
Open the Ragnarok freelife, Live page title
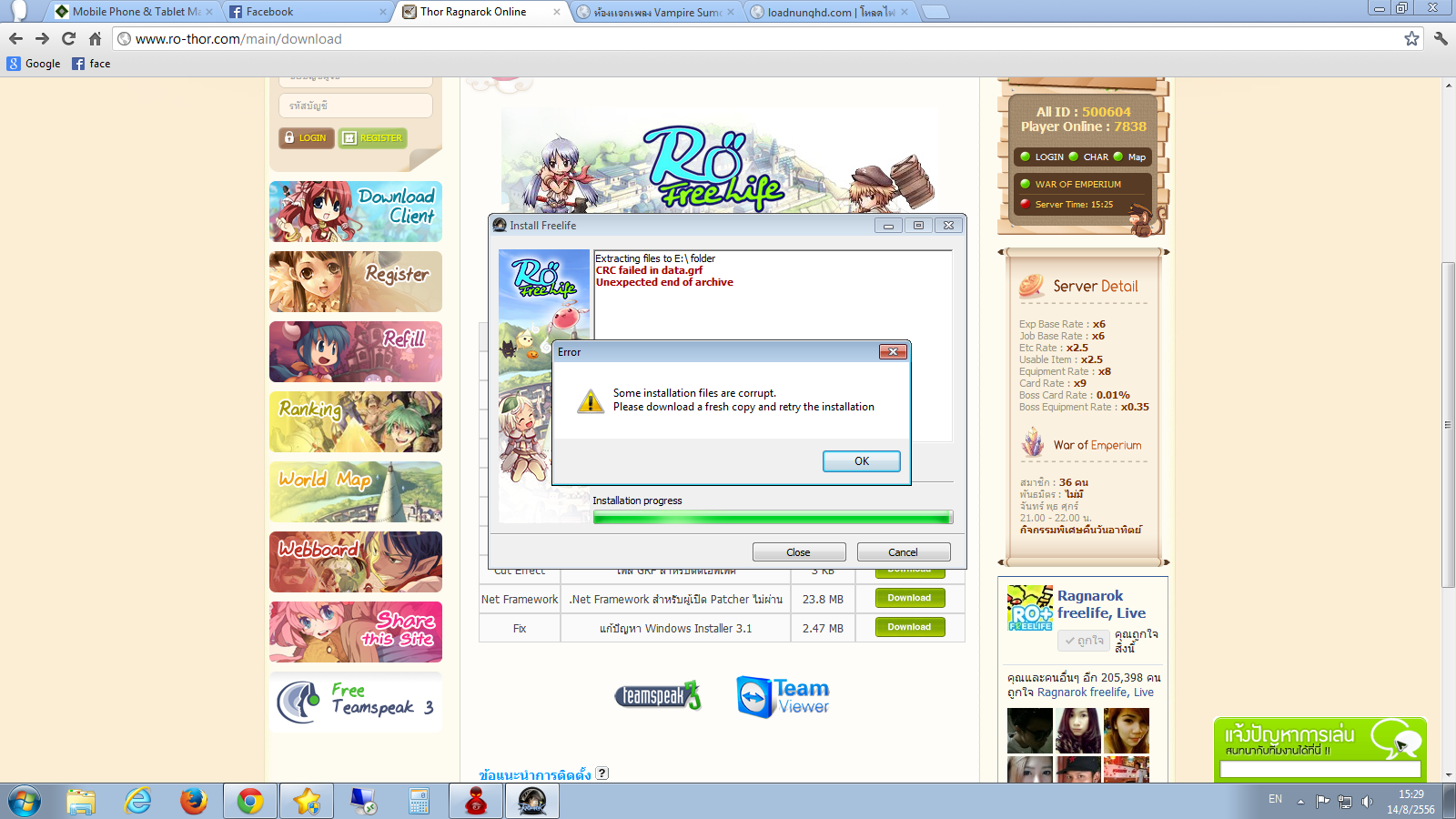click(1101, 604)
